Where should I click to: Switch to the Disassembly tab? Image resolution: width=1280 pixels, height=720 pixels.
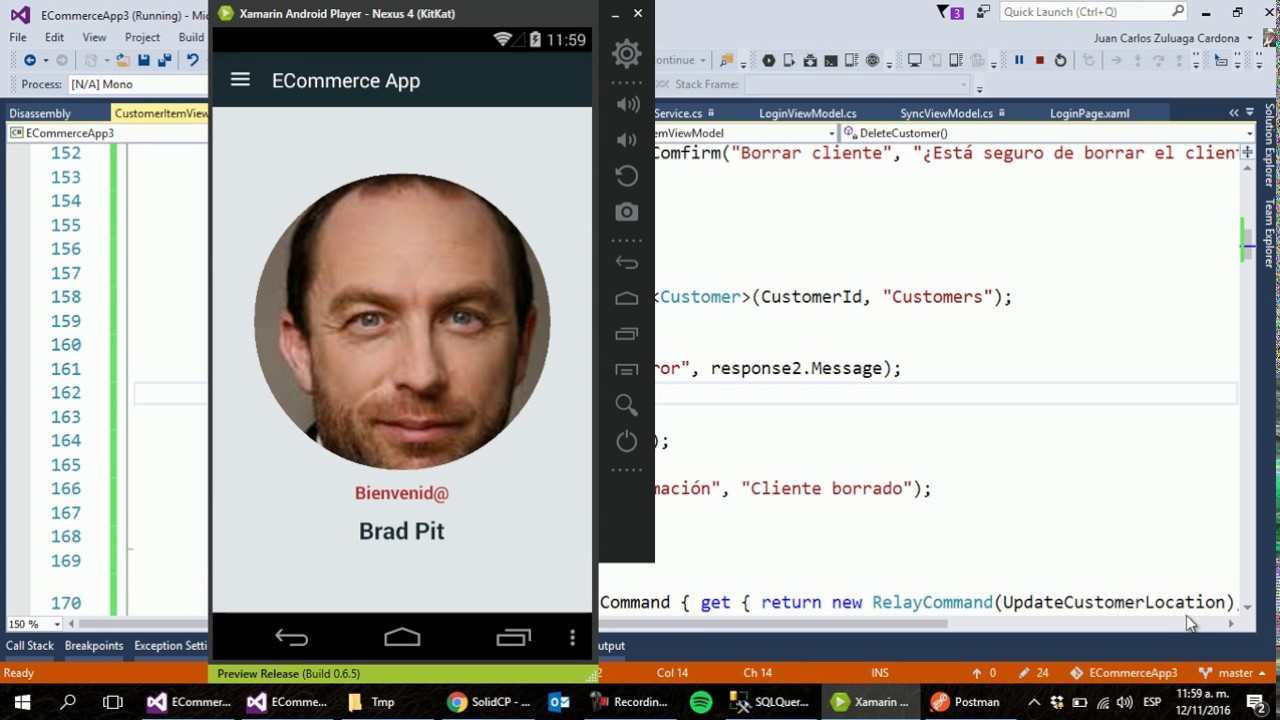click(40, 113)
